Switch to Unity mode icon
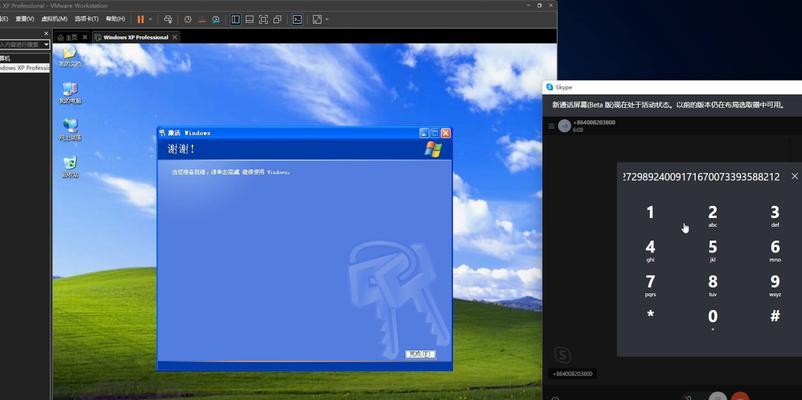Image resolution: width=802 pixels, height=400 pixels. (x=277, y=19)
